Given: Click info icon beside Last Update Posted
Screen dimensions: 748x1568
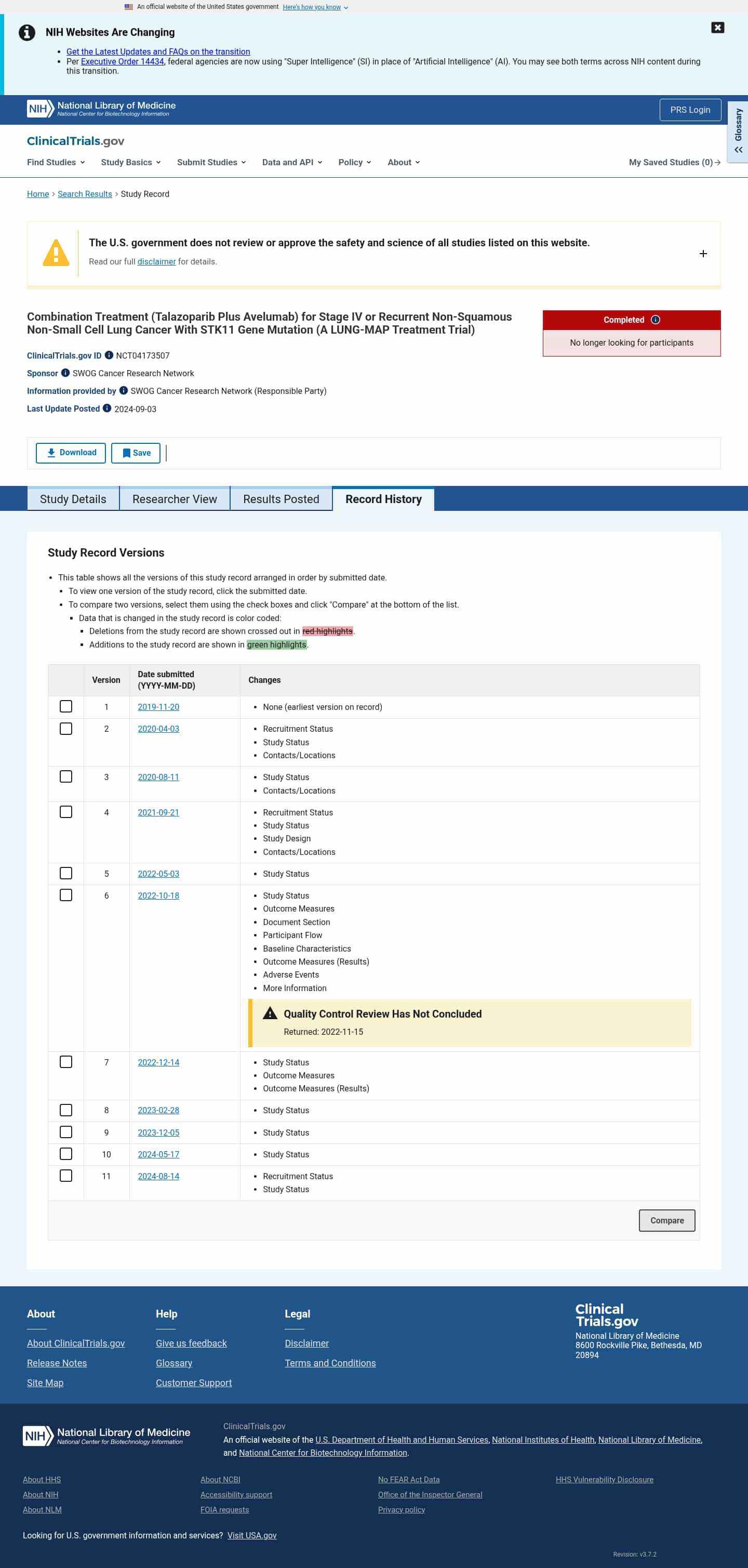Looking at the screenshot, I should 107,409.
